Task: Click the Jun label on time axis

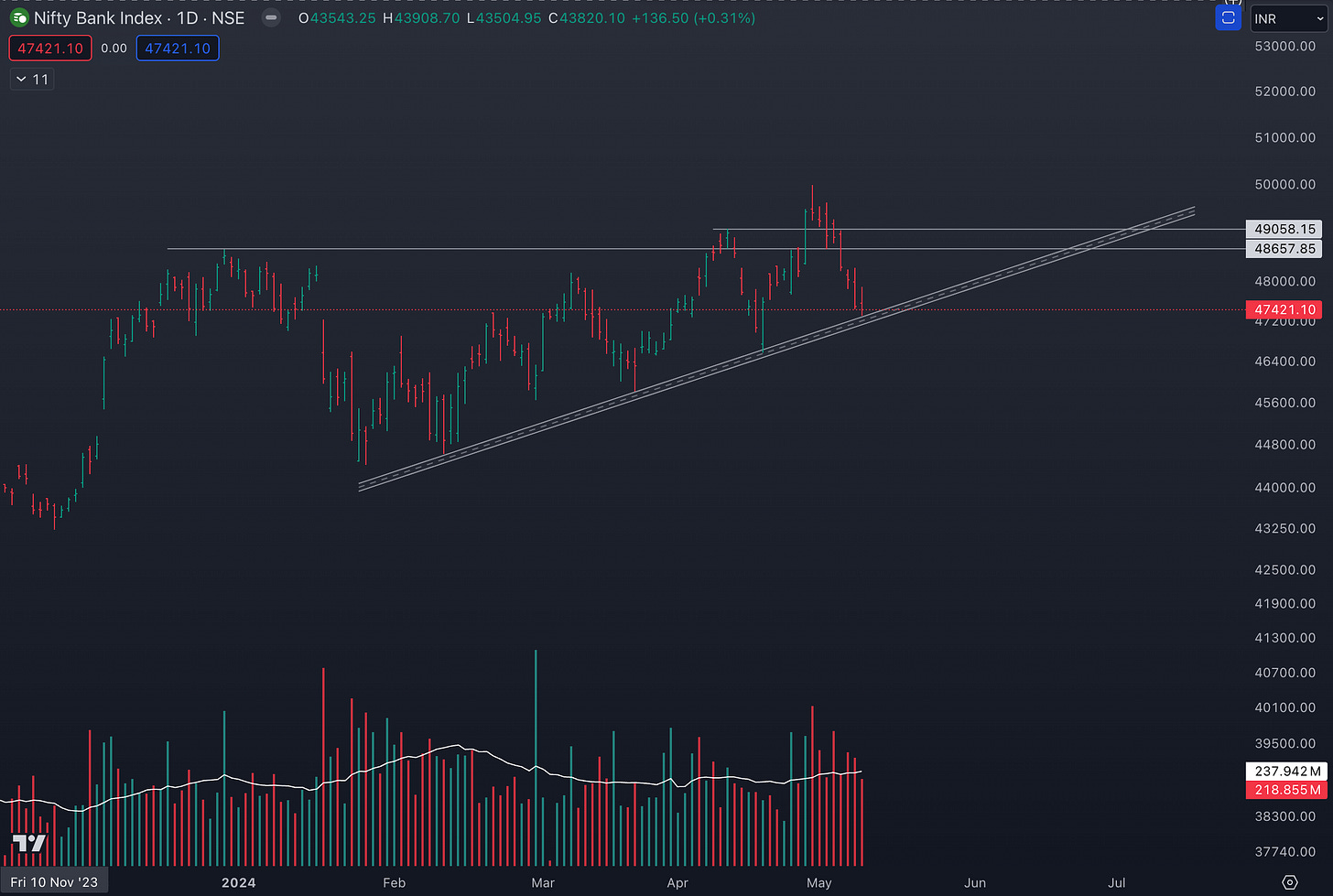Action: click(x=975, y=882)
